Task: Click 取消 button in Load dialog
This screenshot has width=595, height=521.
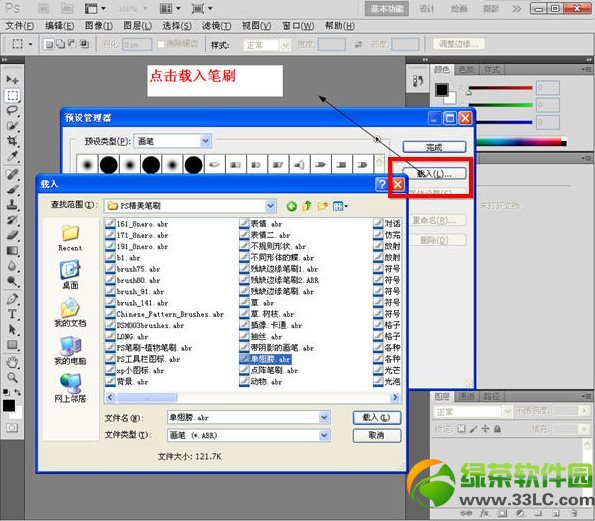Action: point(376,435)
